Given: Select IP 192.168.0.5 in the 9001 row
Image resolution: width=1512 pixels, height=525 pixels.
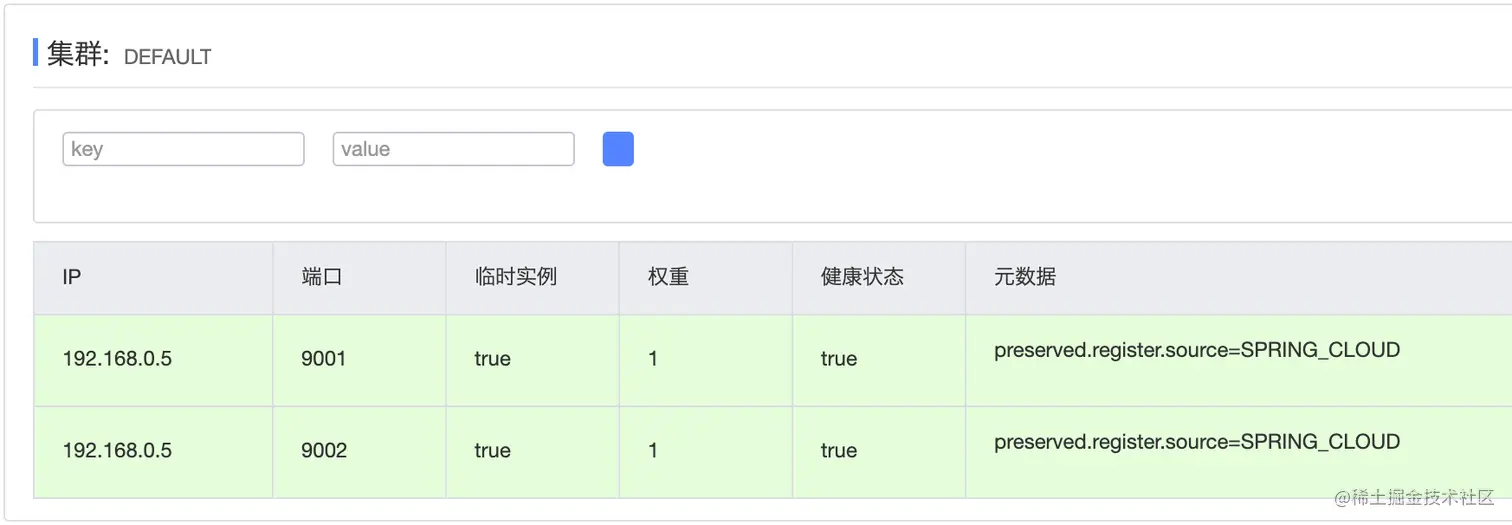Looking at the screenshot, I should point(117,358).
